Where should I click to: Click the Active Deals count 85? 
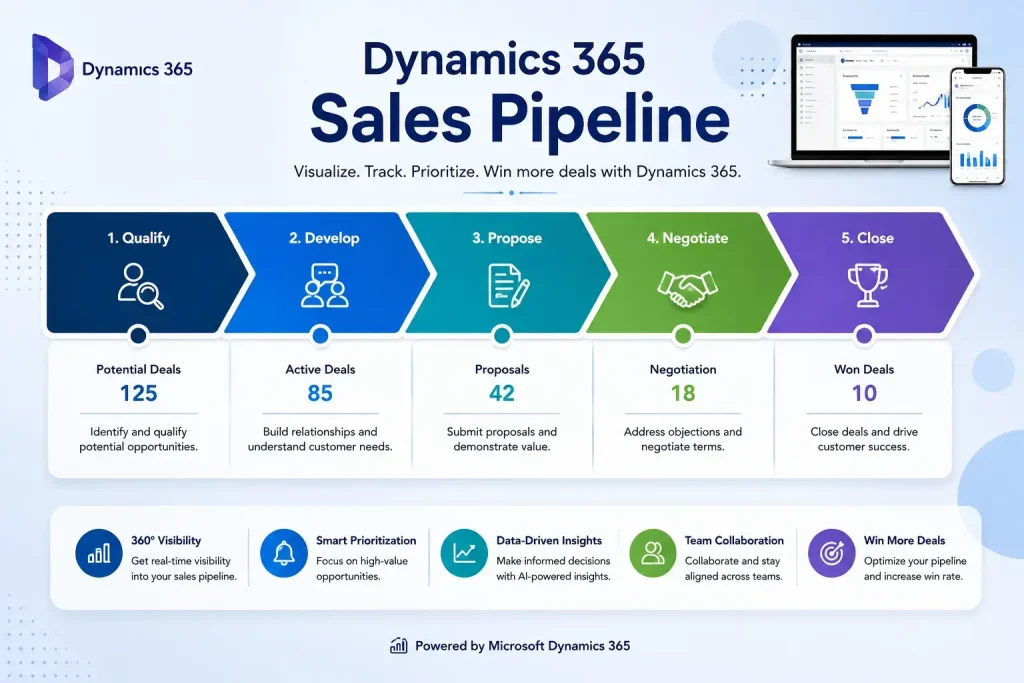click(320, 393)
